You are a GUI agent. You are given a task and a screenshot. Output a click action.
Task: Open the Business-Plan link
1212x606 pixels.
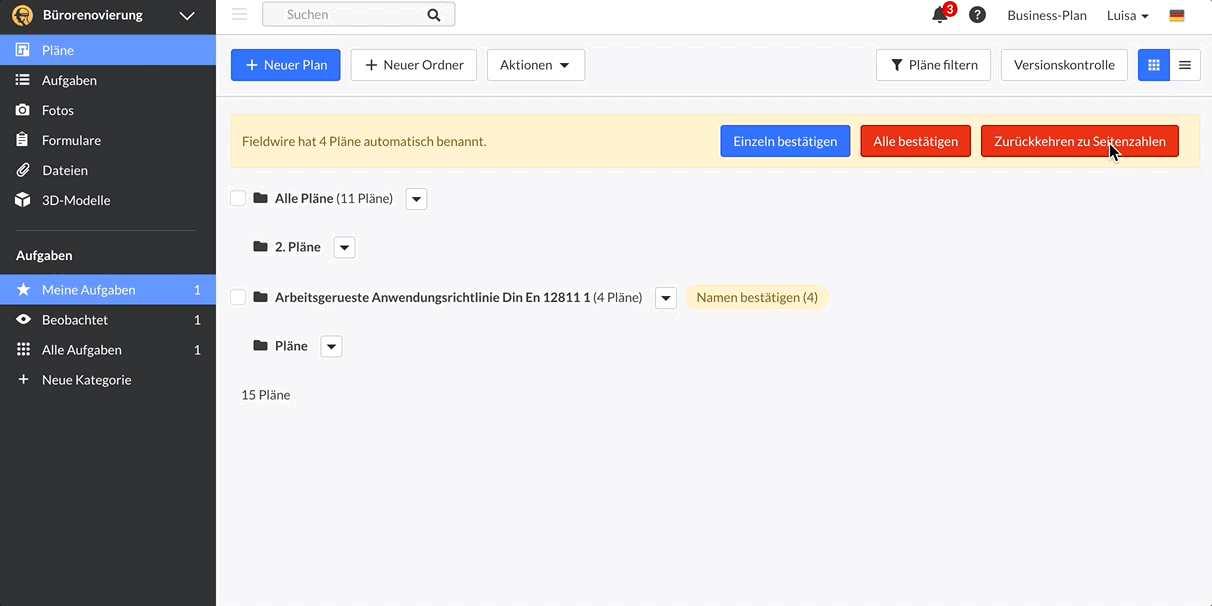(x=1047, y=15)
